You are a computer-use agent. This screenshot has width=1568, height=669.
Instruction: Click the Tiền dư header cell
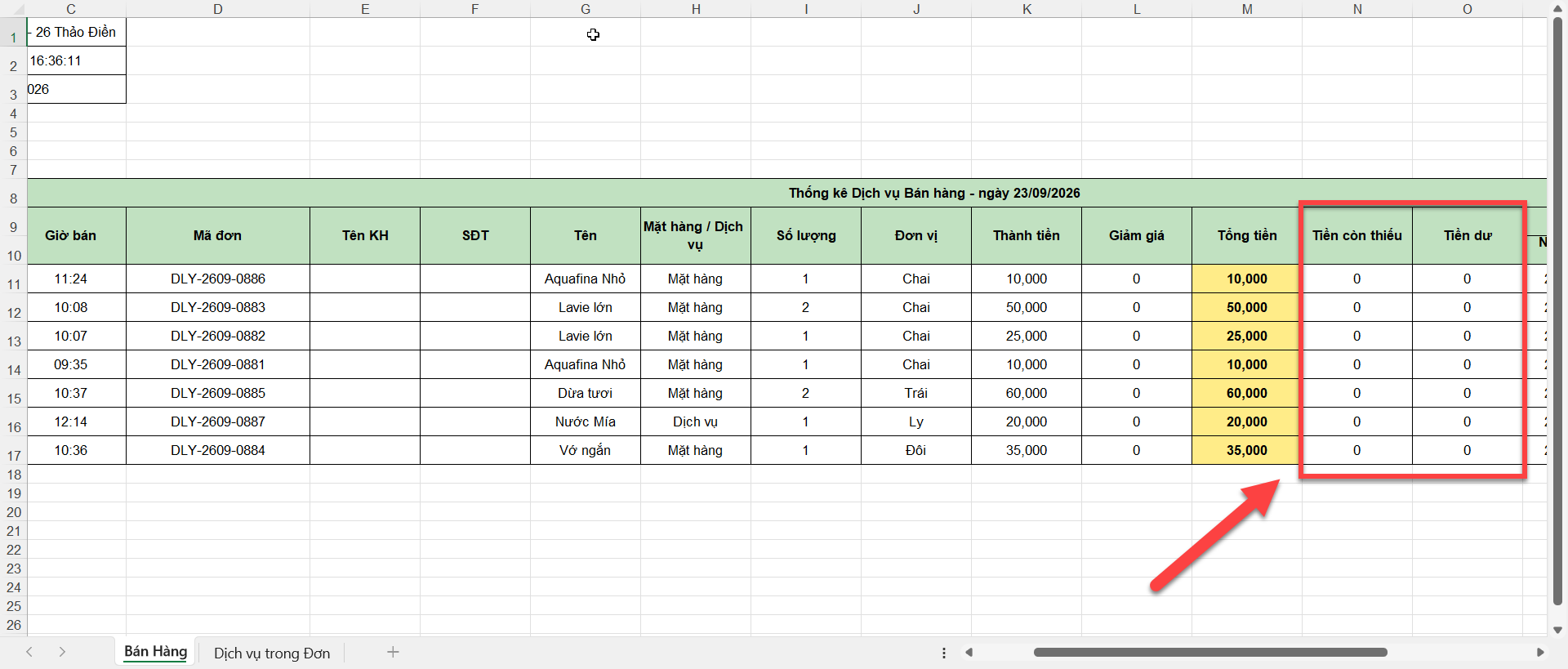click(x=1468, y=235)
